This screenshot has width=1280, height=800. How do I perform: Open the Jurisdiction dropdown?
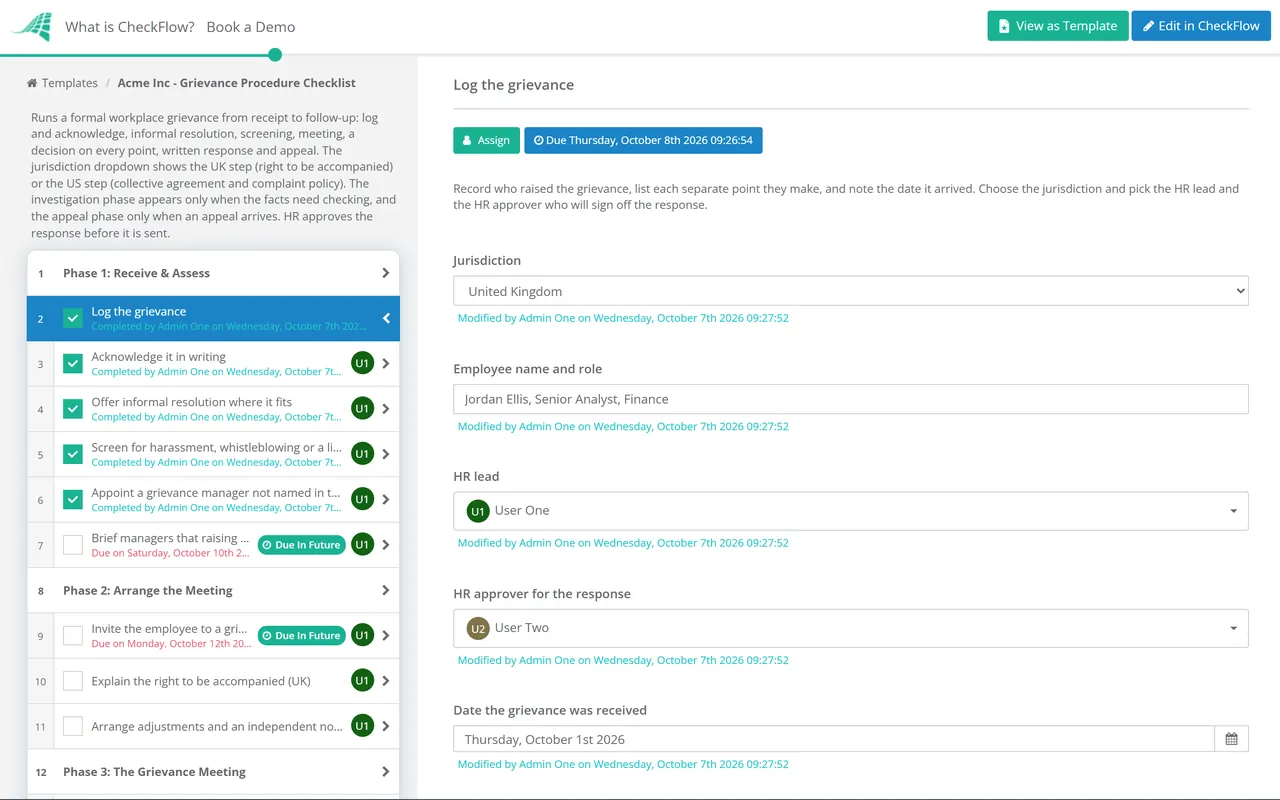(x=851, y=291)
